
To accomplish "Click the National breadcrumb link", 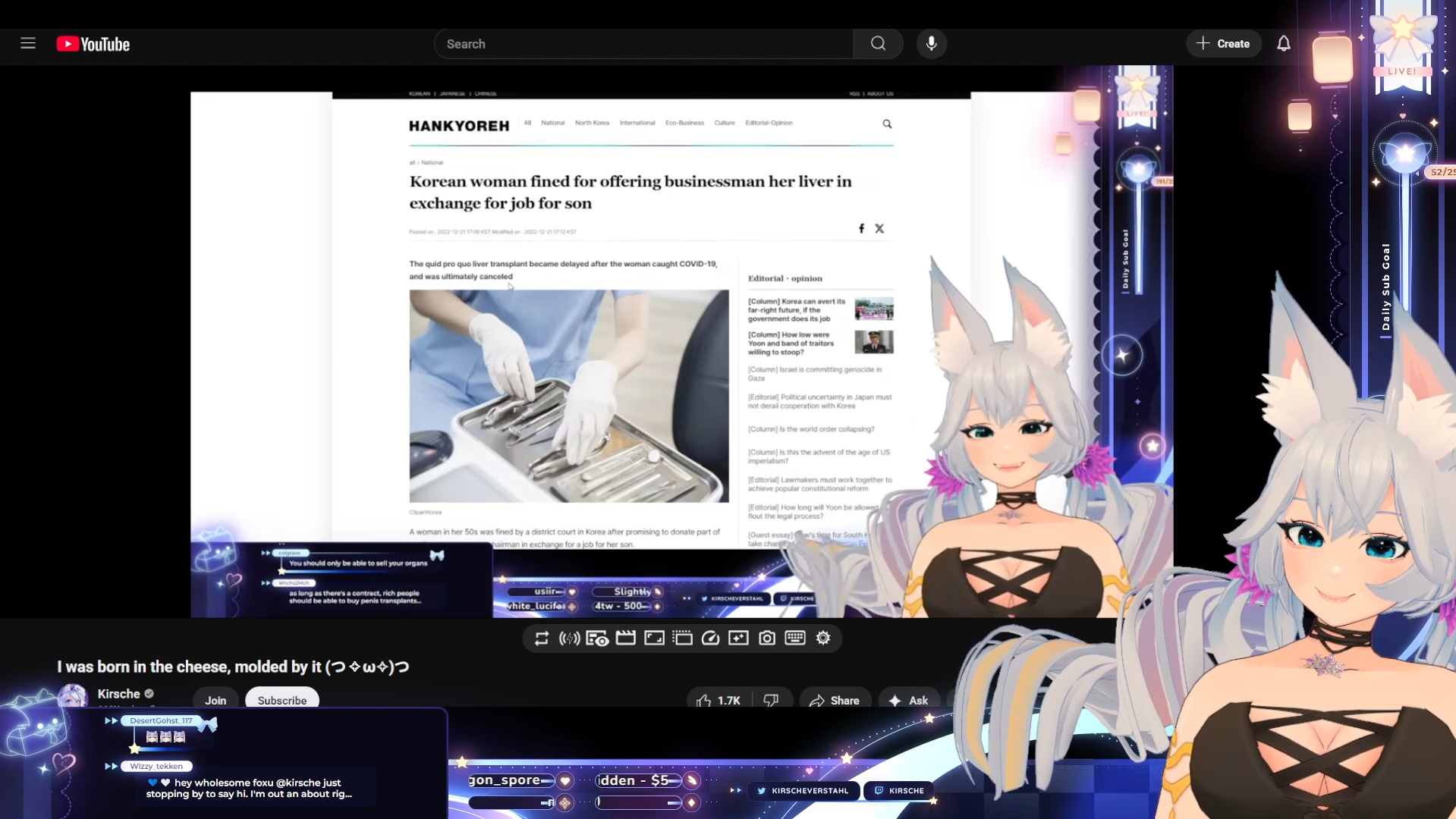I will (432, 162).
